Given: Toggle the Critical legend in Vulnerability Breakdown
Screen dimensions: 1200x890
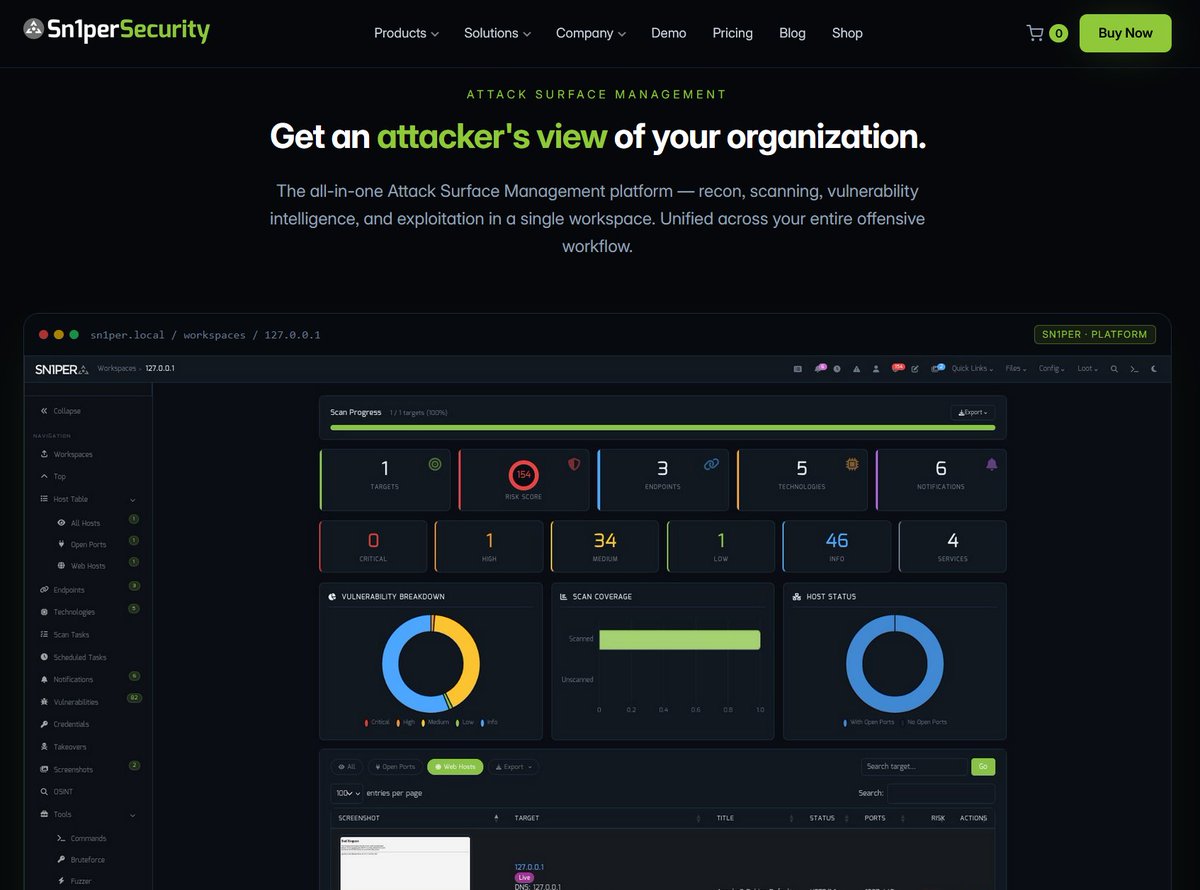Looking at the screenshot, I should [377, 722].
